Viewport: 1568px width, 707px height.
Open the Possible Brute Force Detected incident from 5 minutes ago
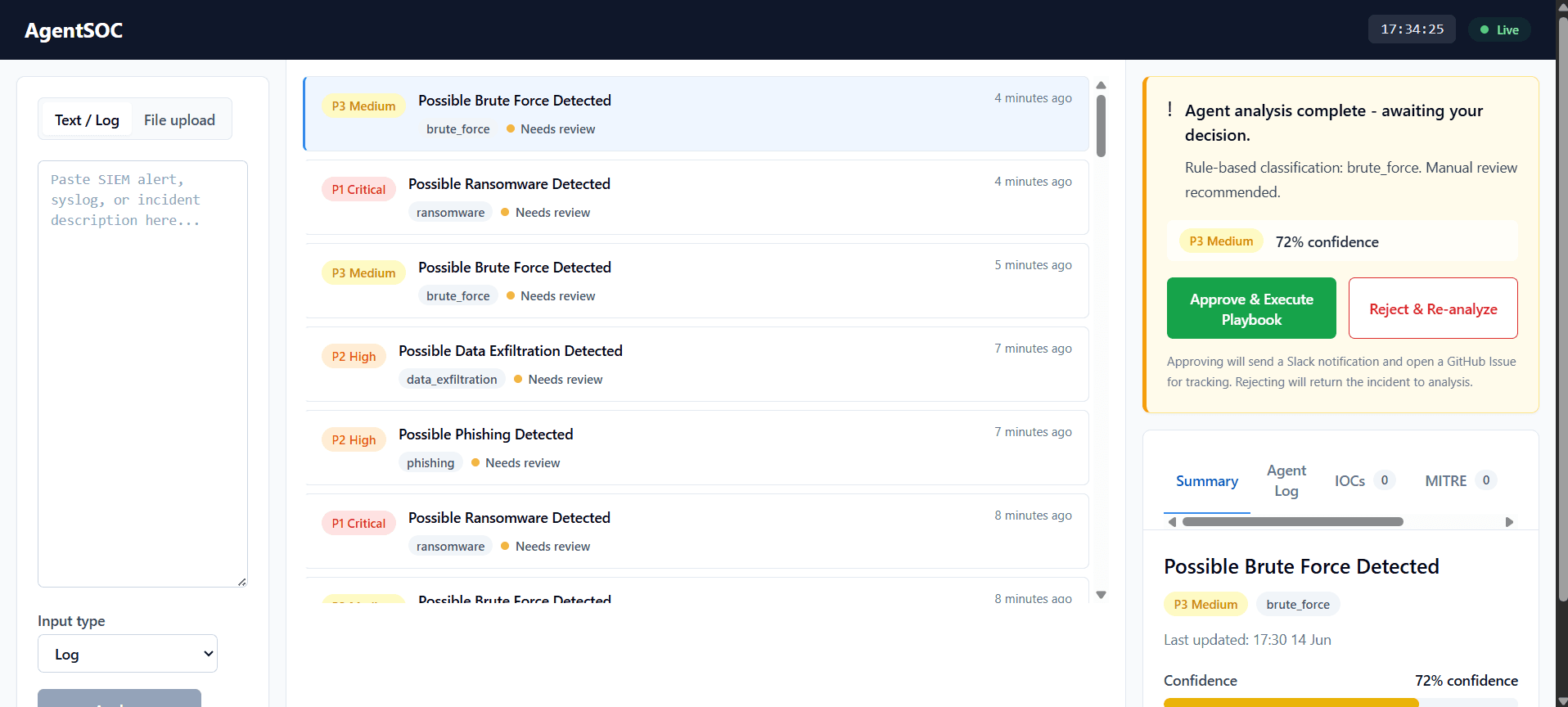(696, 281)
